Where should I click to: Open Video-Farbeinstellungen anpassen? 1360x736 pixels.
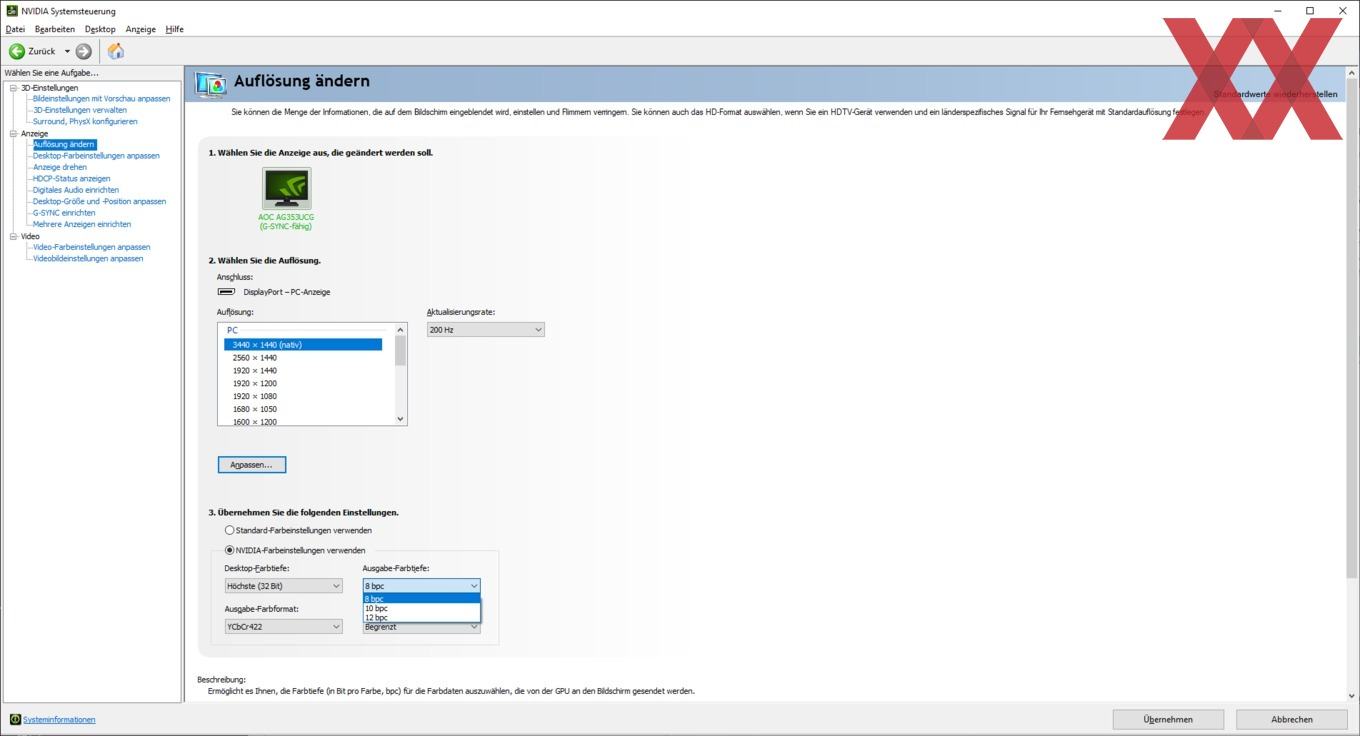click(x=91, y=247)
